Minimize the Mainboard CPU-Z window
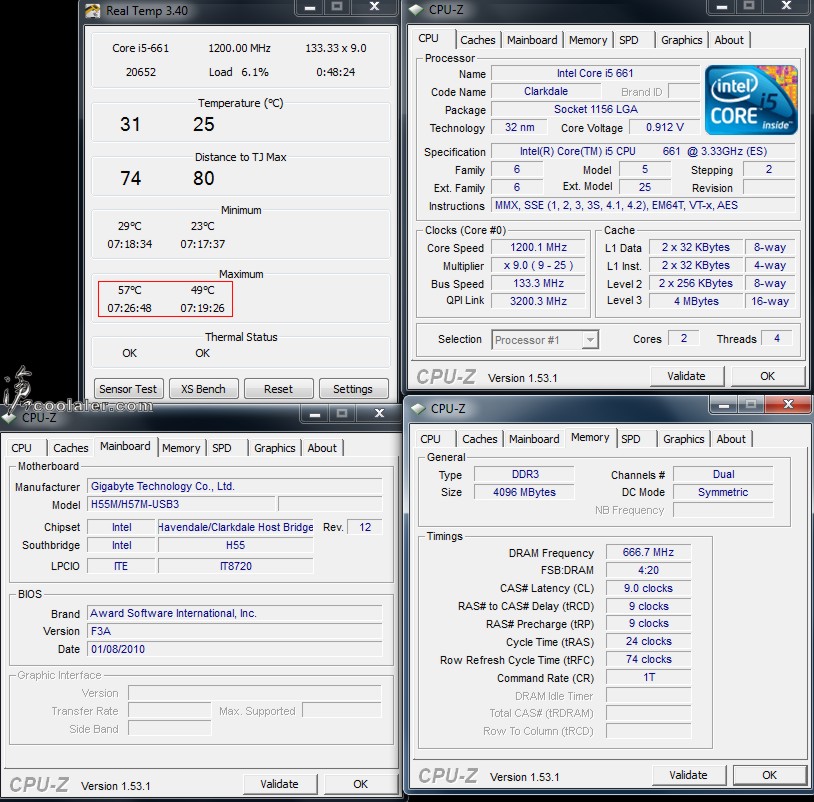Viewport: 814px width, 802px height. (315, 414)
